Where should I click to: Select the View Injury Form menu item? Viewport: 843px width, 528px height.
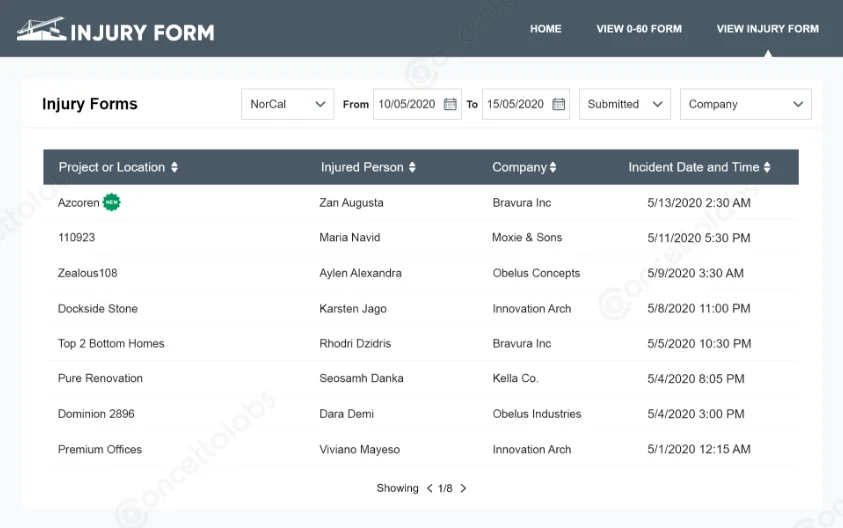coord(767,29)
